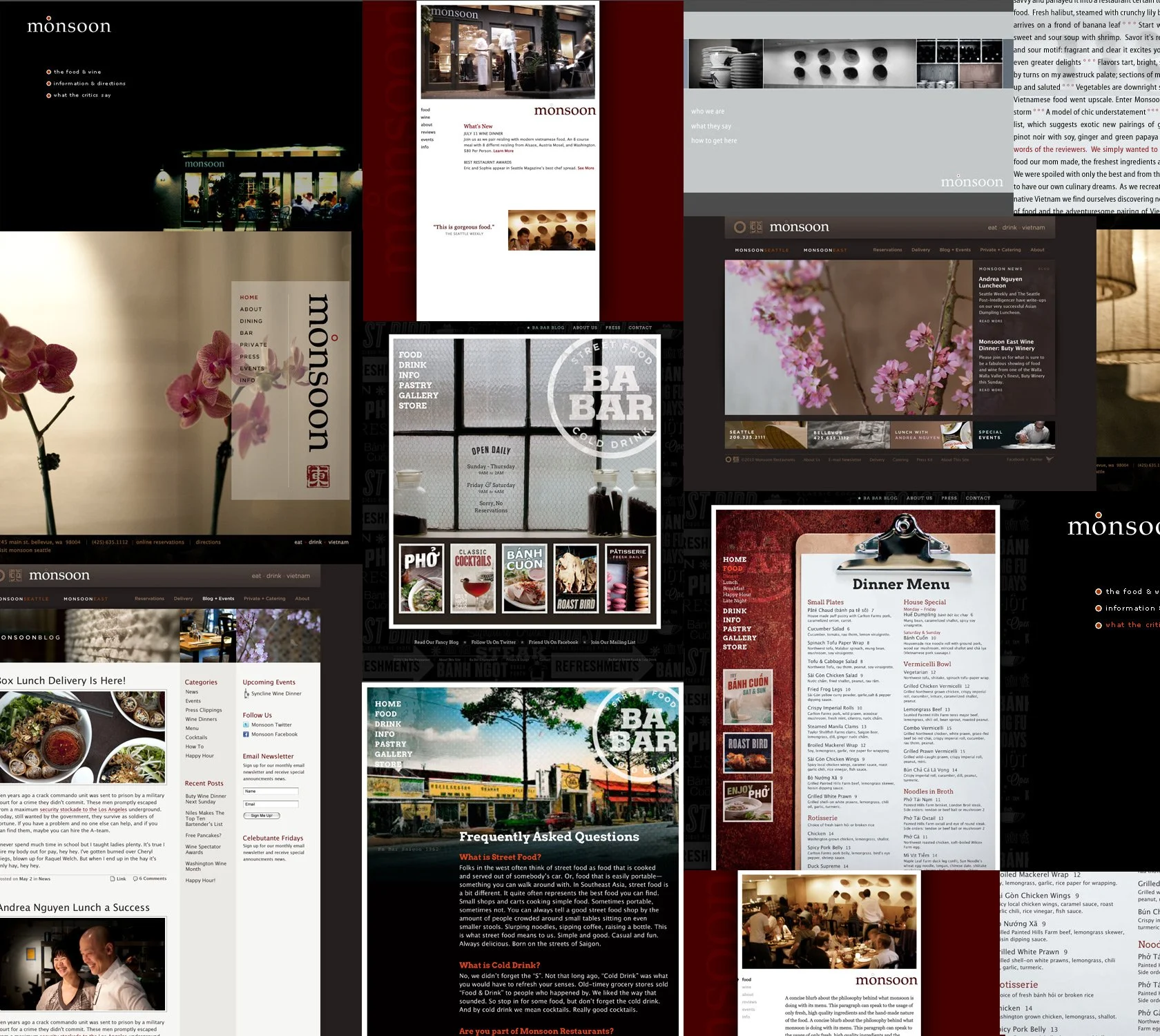The width and height of the screenshot is (1160, 1036).
Task: Click the page icon beside Link under blog post
Action: [113, 879]
